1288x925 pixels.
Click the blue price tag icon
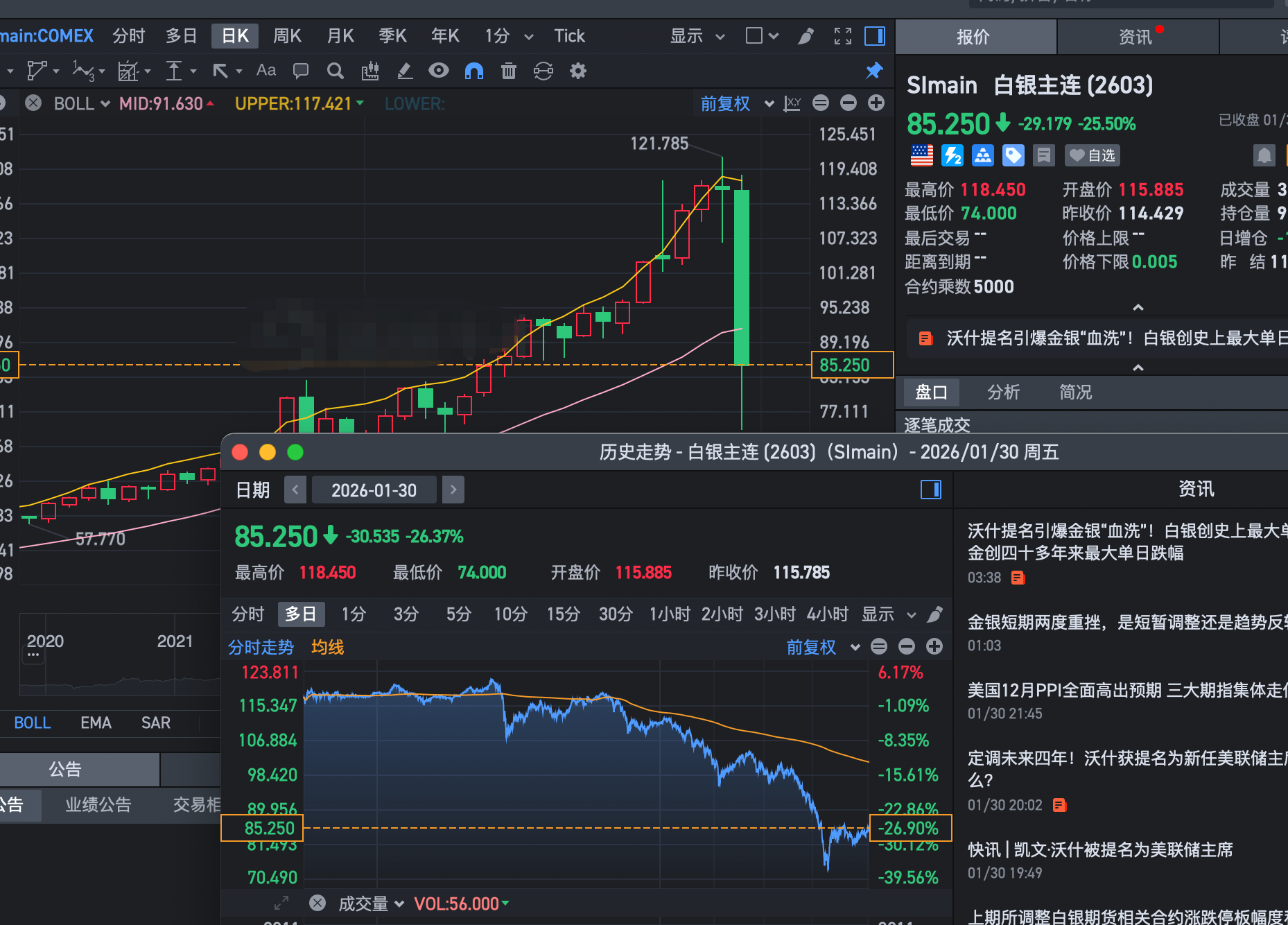click(1013, 155)
